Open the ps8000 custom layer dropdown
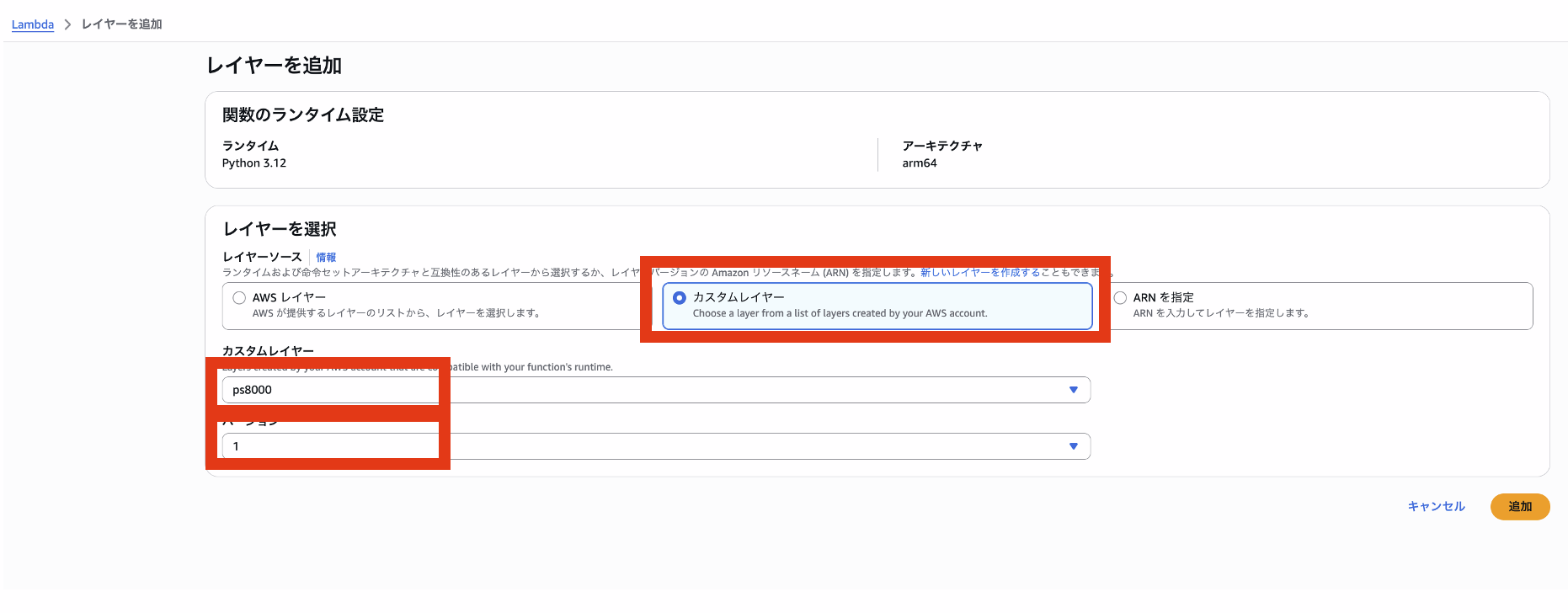Viewport: 1568px width, 613px height. tap(656, 390)
